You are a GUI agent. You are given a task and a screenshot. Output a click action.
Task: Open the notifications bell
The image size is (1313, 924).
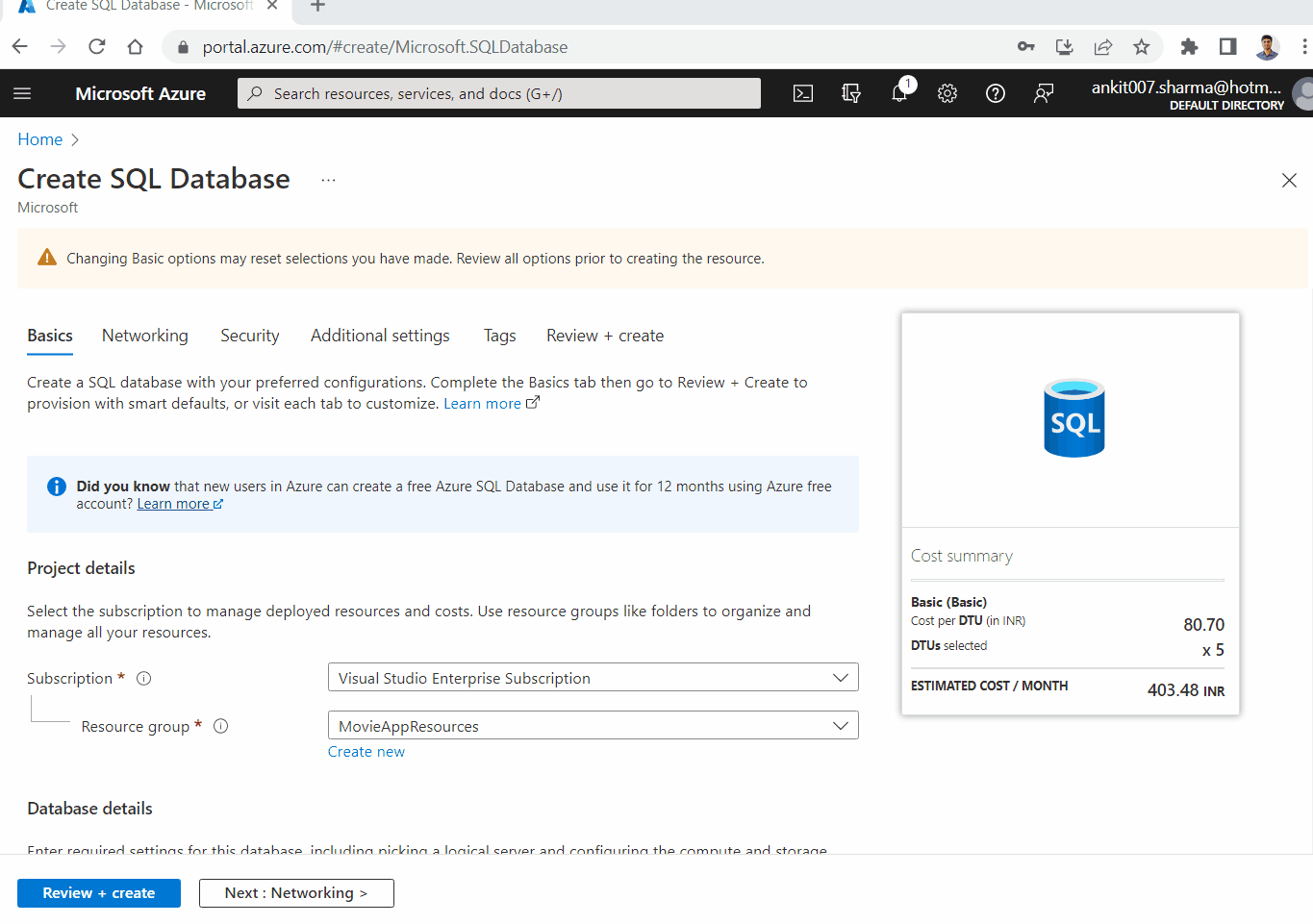[x=899, y=93]
